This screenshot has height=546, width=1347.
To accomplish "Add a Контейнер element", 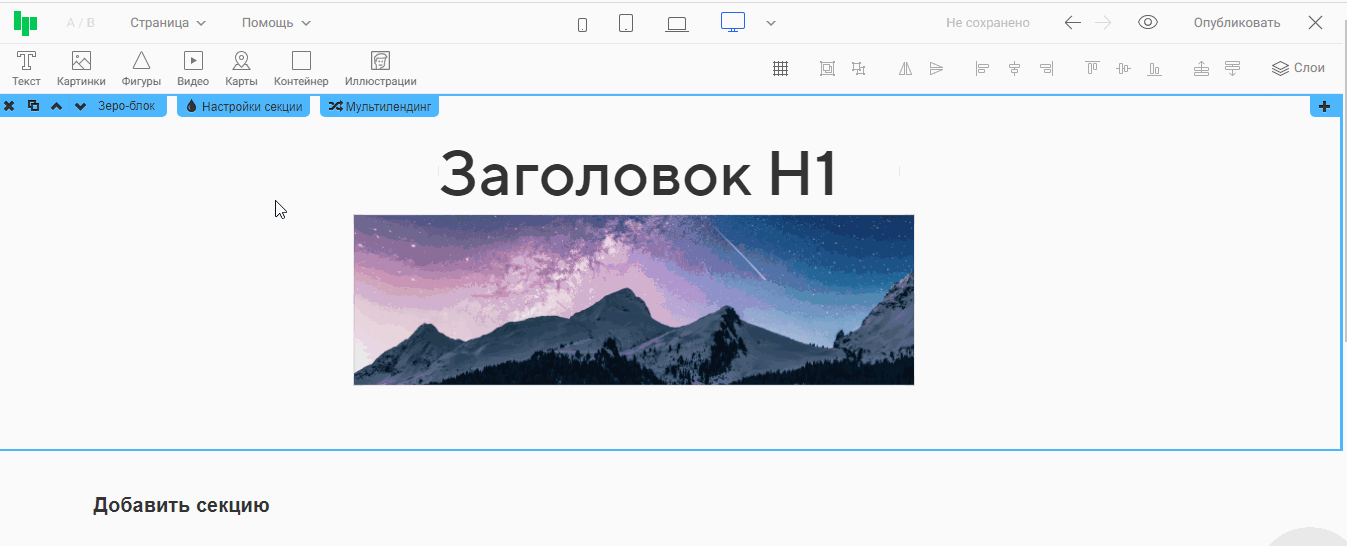I will [301, 68].
